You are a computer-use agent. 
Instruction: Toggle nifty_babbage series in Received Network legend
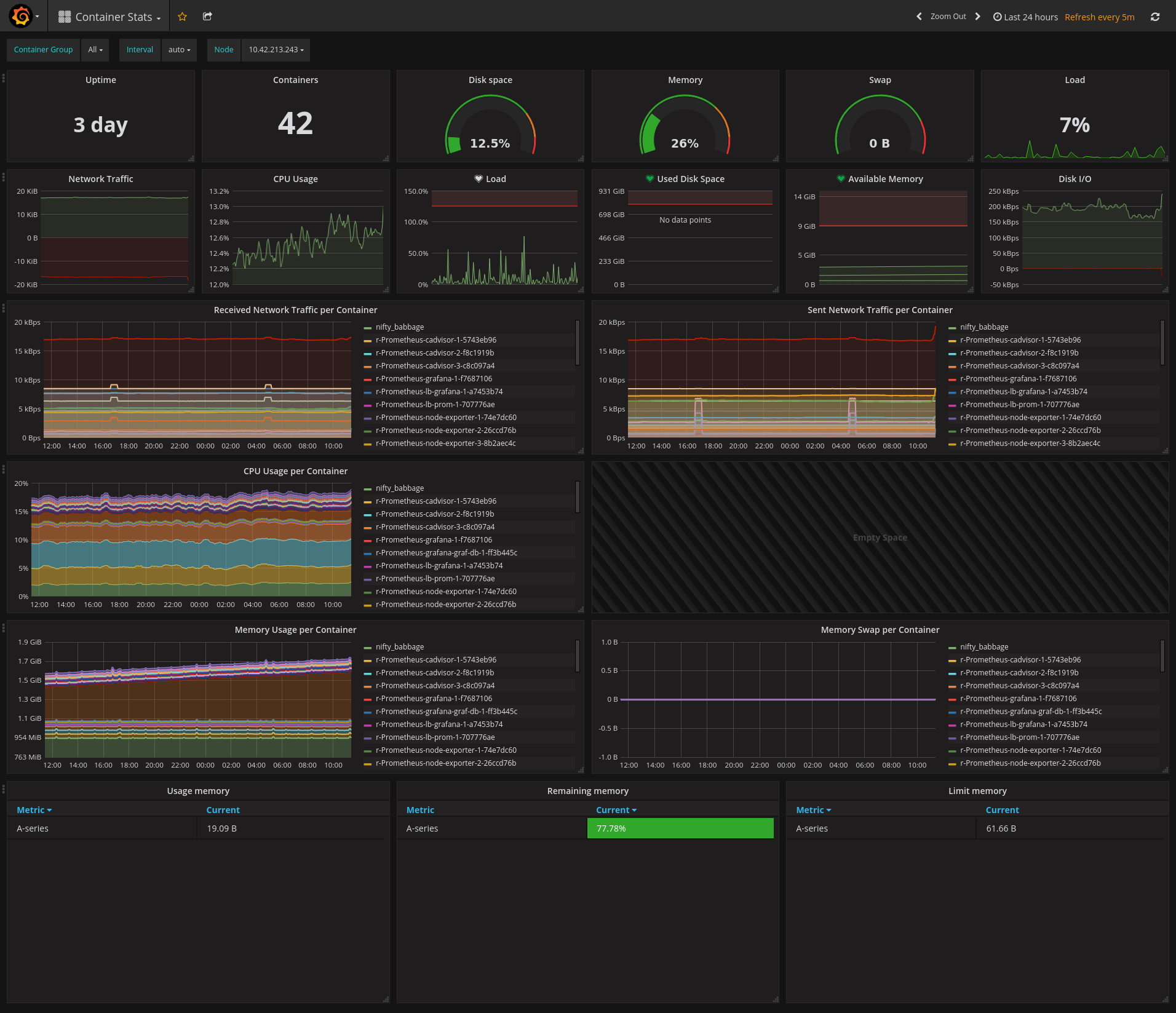(400, 327)
